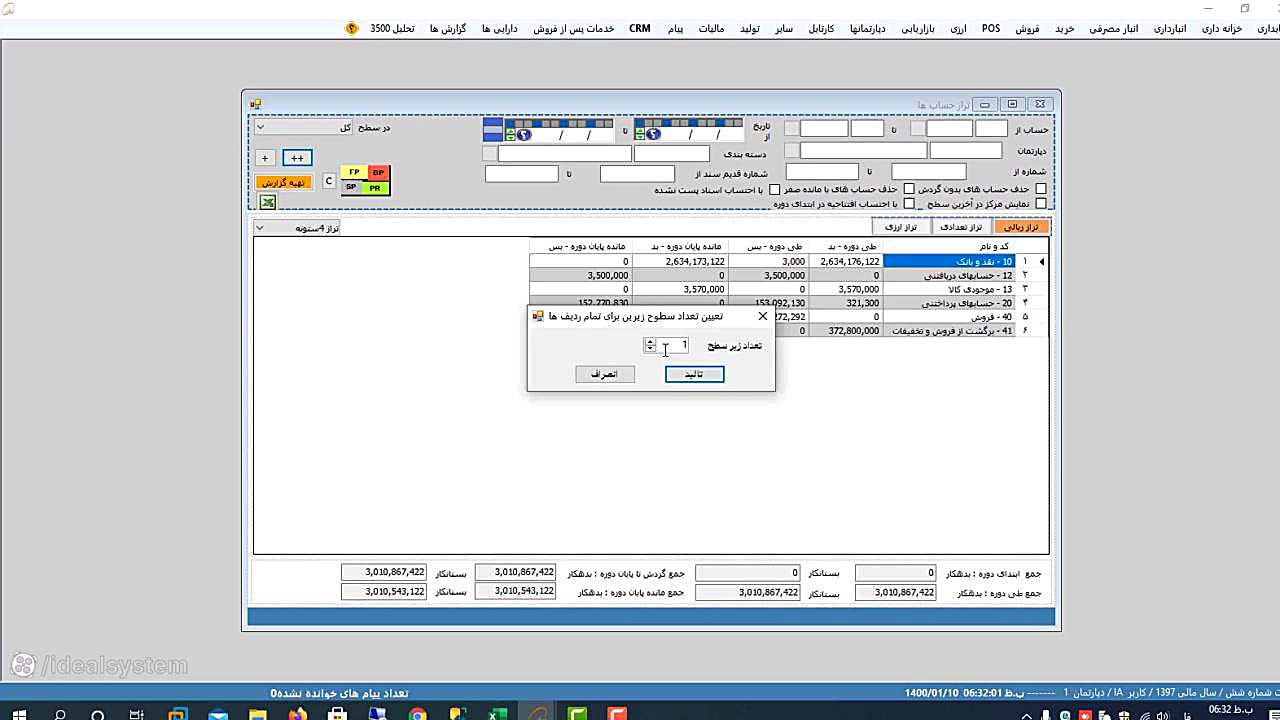Toggle نمایش مرکز در آخرین سطح checkbox

click(1041, 204)
